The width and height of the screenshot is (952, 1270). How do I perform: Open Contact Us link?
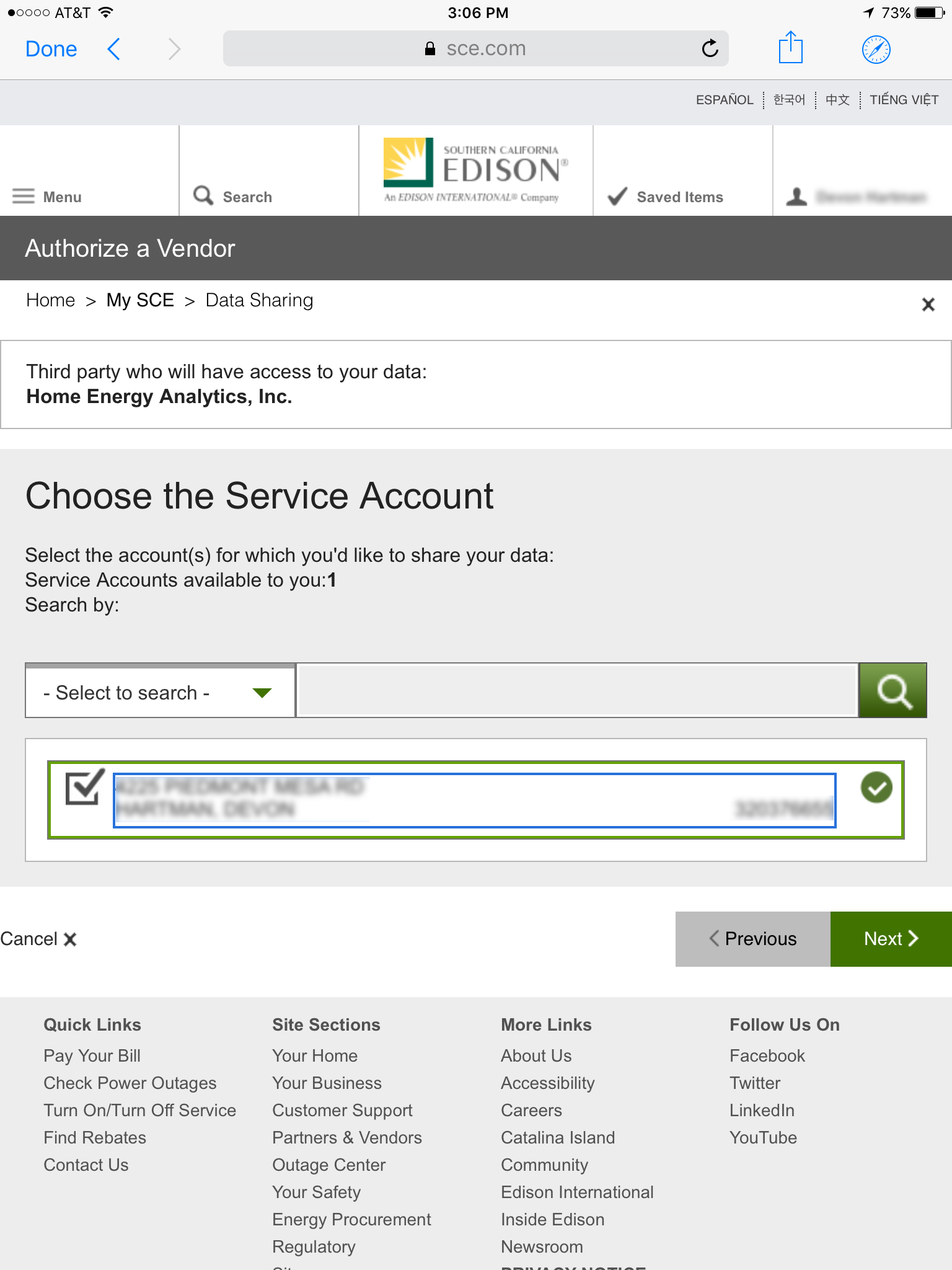tap(86, 1165)
